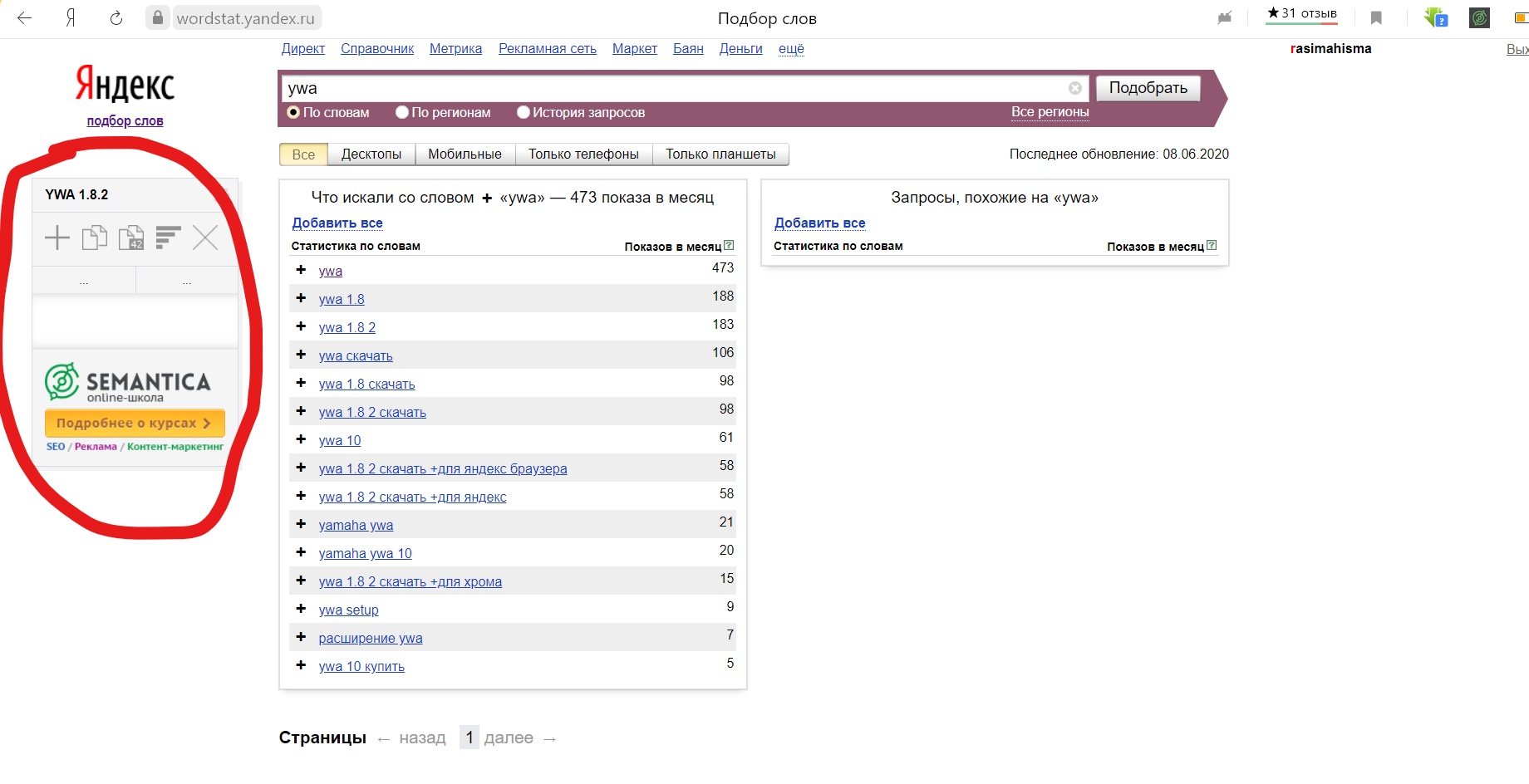Click the plus icon beside 'yamaha ywa'
Viewport: 1529px width, 784px height.
pyautogui.click(x=301, y=524)
